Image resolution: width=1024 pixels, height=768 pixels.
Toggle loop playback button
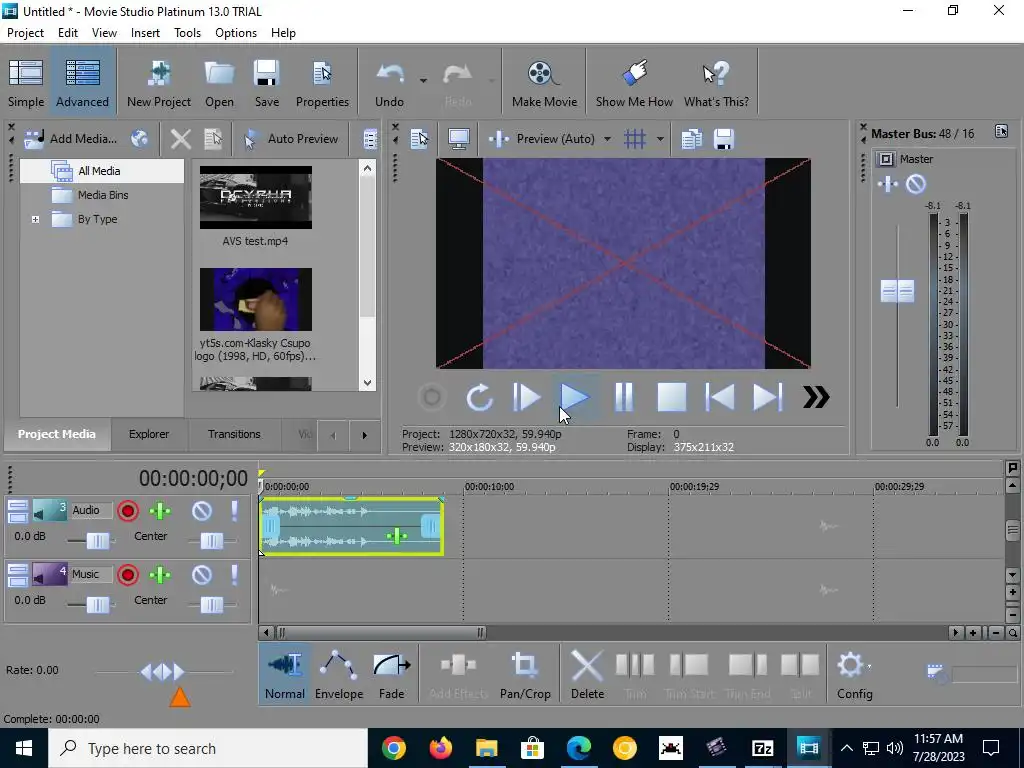coord(479,397)
